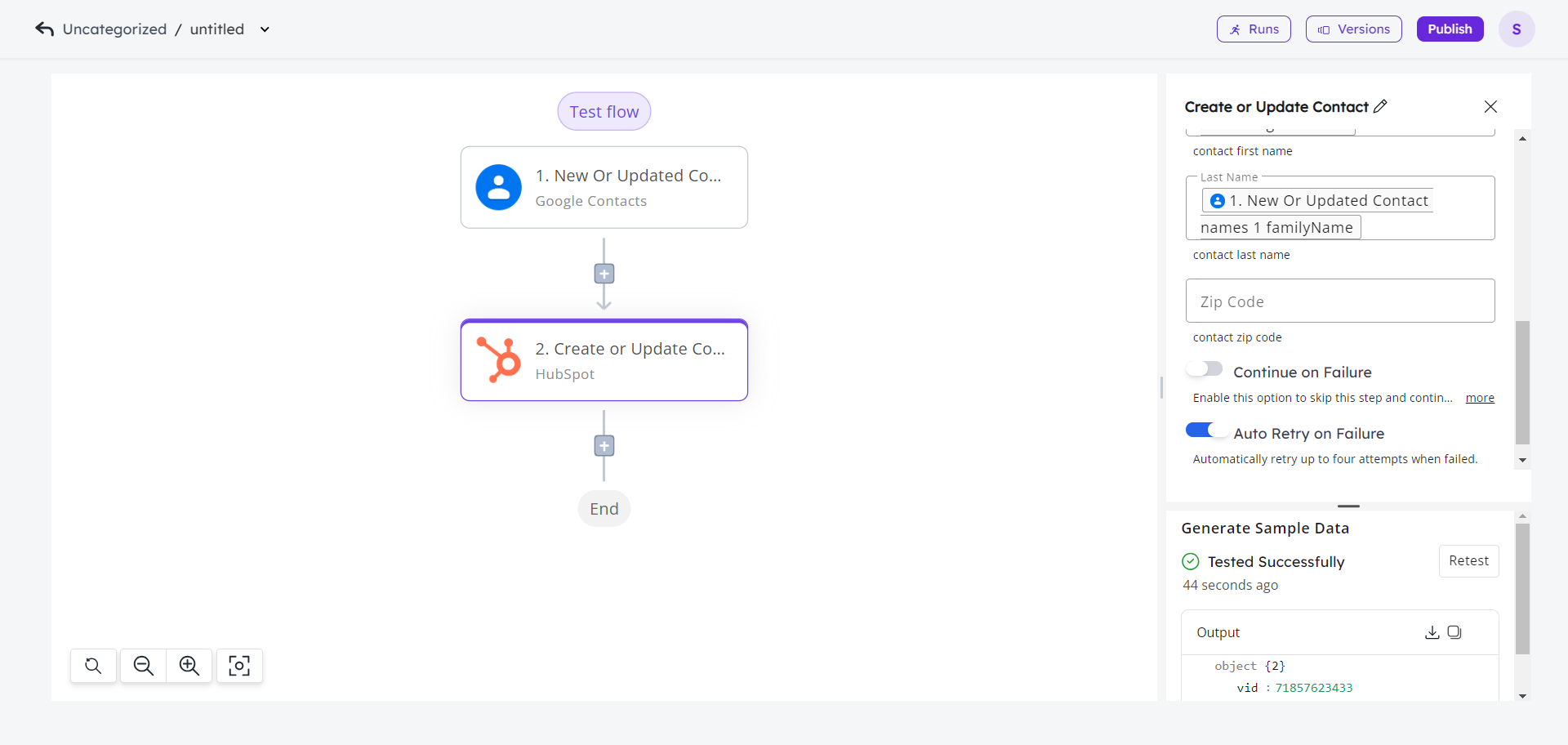This screenshot has height=745, width=1568.
Task: Open the Runs view
Action: (1253, 29)
